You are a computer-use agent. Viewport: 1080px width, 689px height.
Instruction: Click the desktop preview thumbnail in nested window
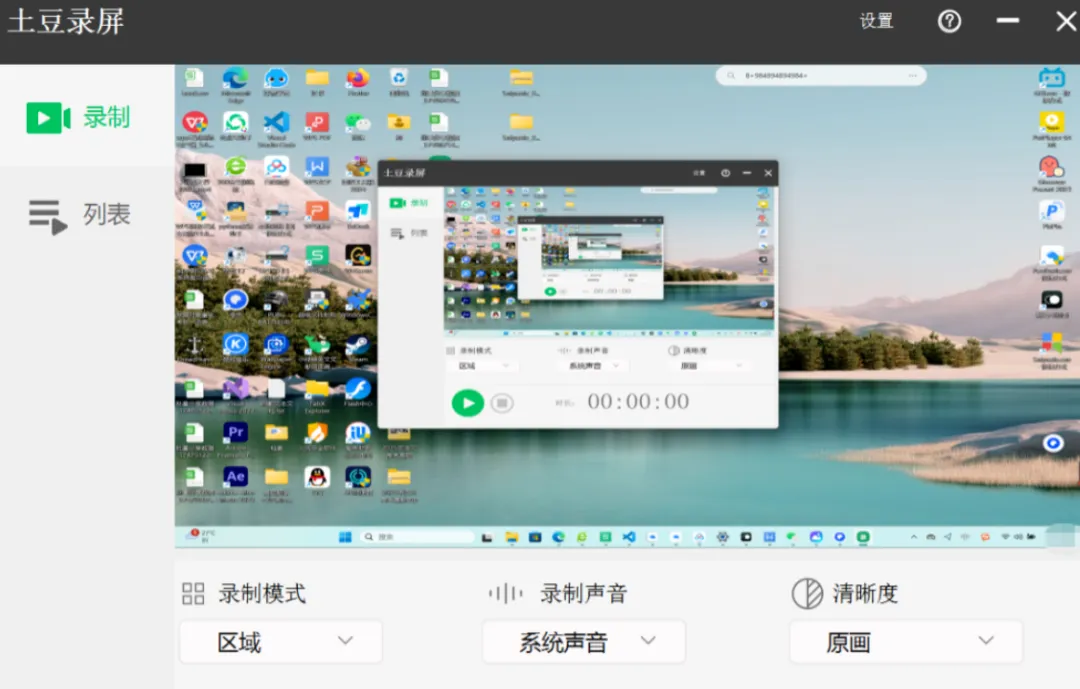(x=609, y=260)
